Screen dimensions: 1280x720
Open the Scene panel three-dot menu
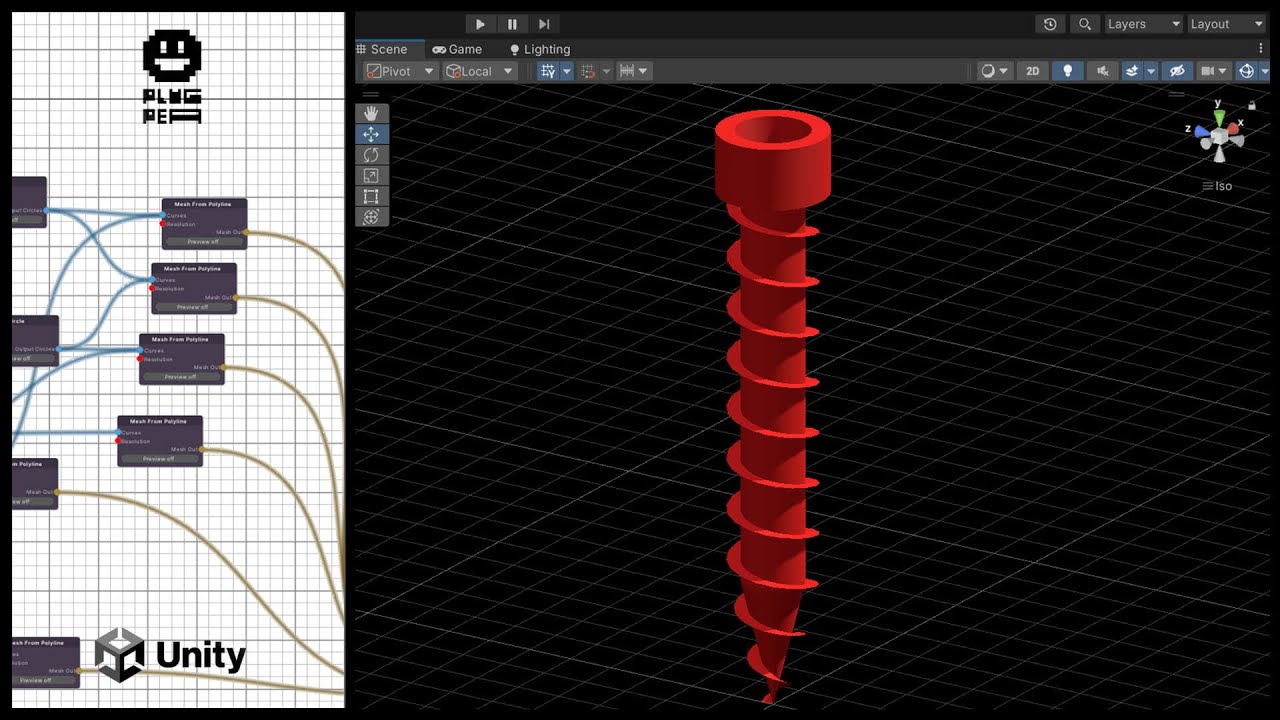[x=1260, y=48]
